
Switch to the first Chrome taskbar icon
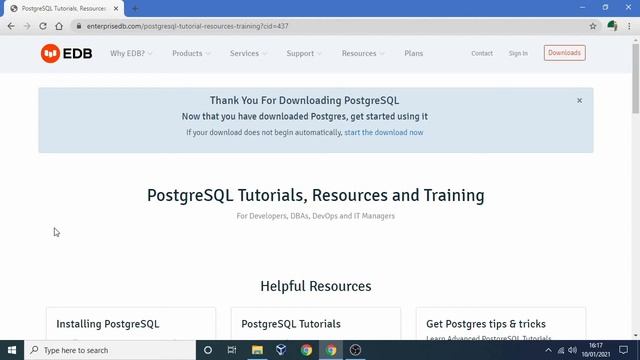click(306, 350)
